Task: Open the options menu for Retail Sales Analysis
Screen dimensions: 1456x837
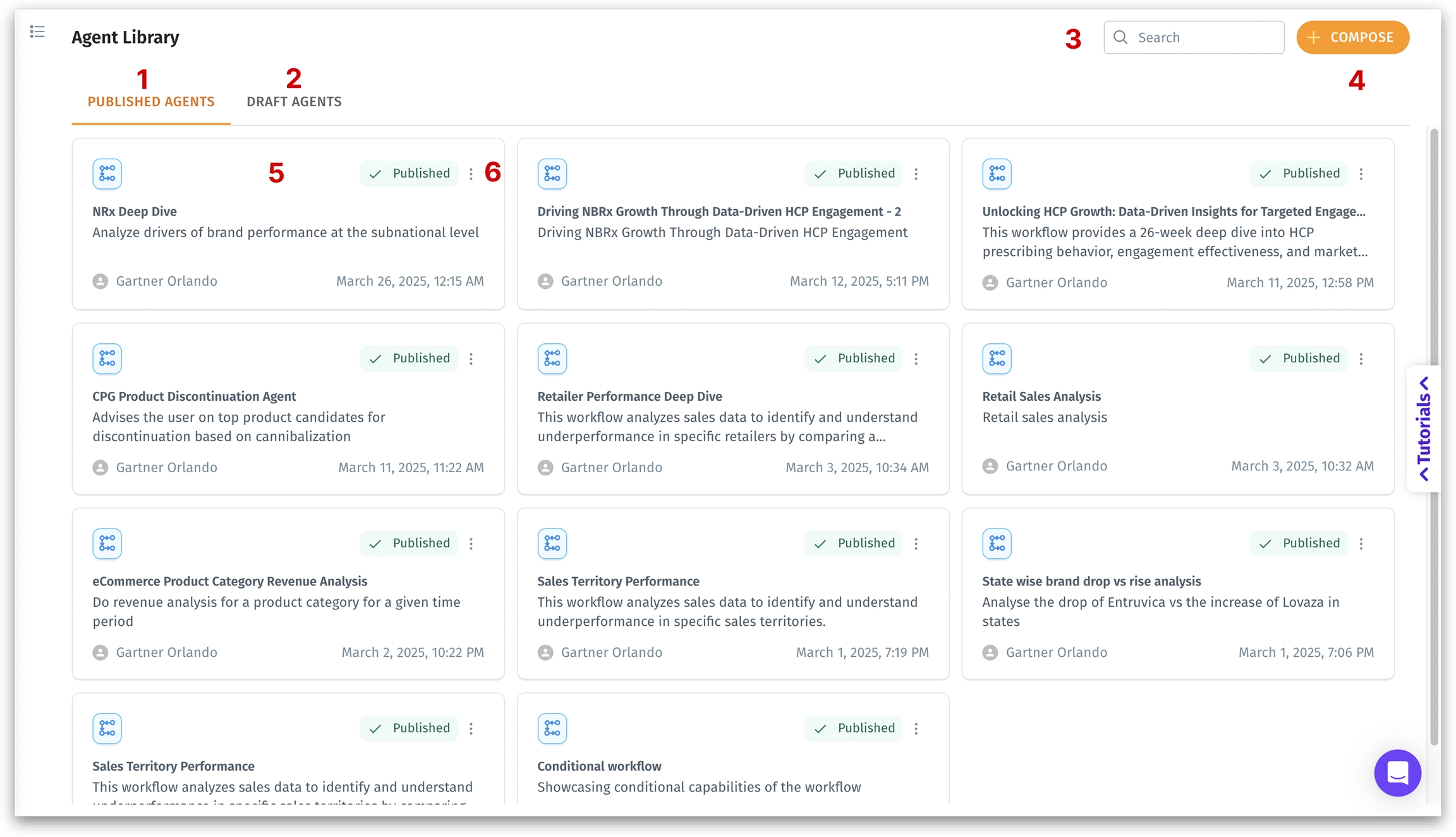Action: tap(1361, 358)
